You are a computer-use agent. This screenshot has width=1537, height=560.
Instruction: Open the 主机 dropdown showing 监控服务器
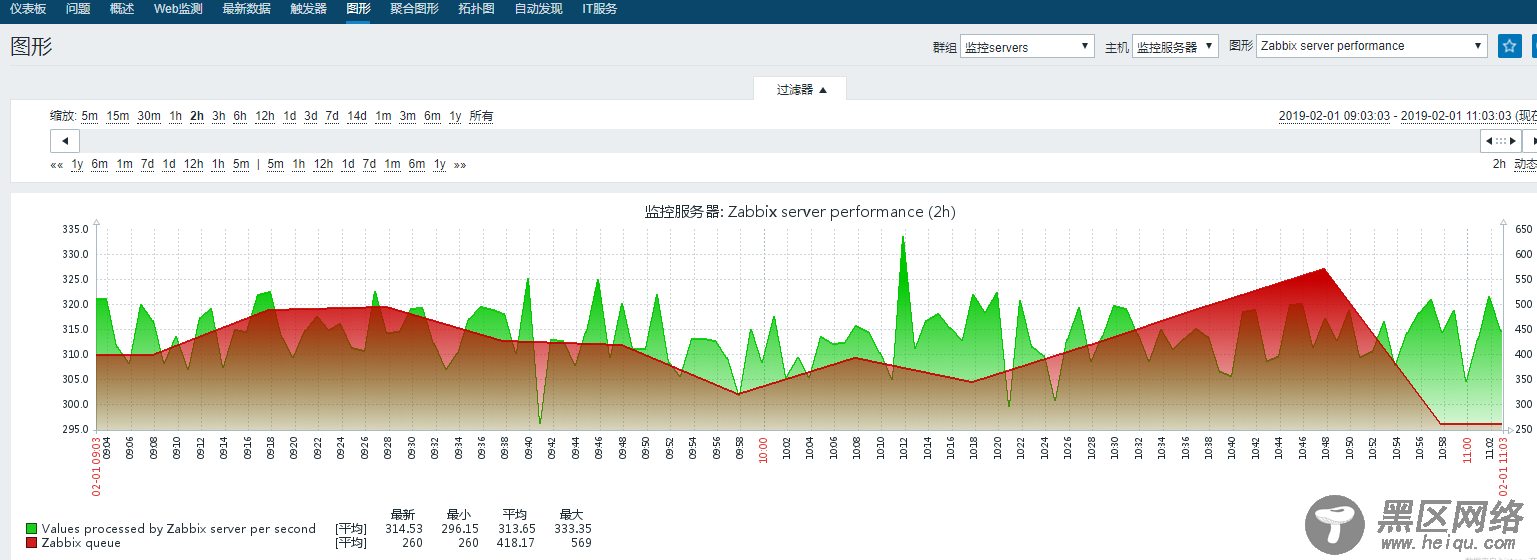[x=1175, y=46]
